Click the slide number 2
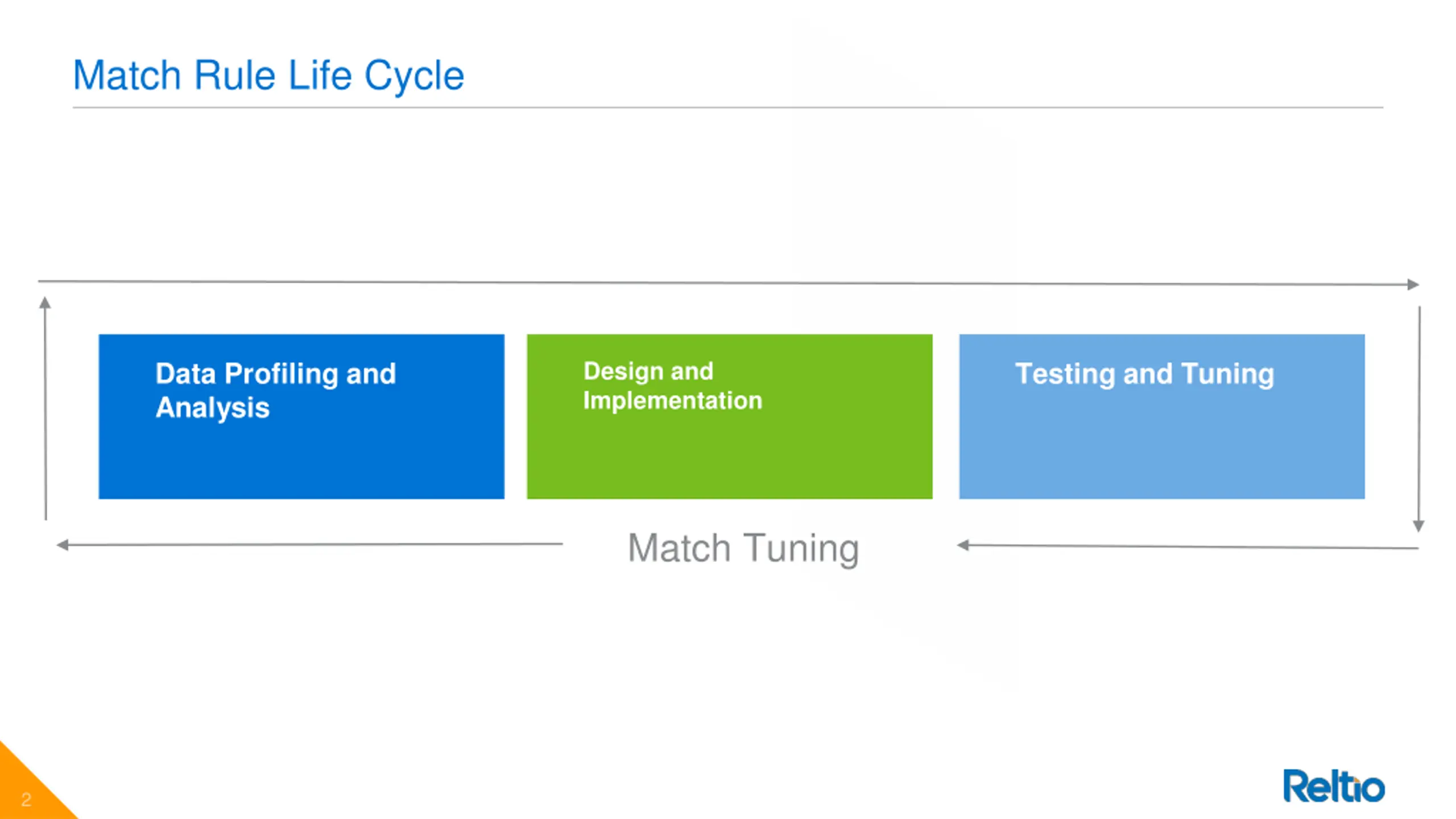 26,800
